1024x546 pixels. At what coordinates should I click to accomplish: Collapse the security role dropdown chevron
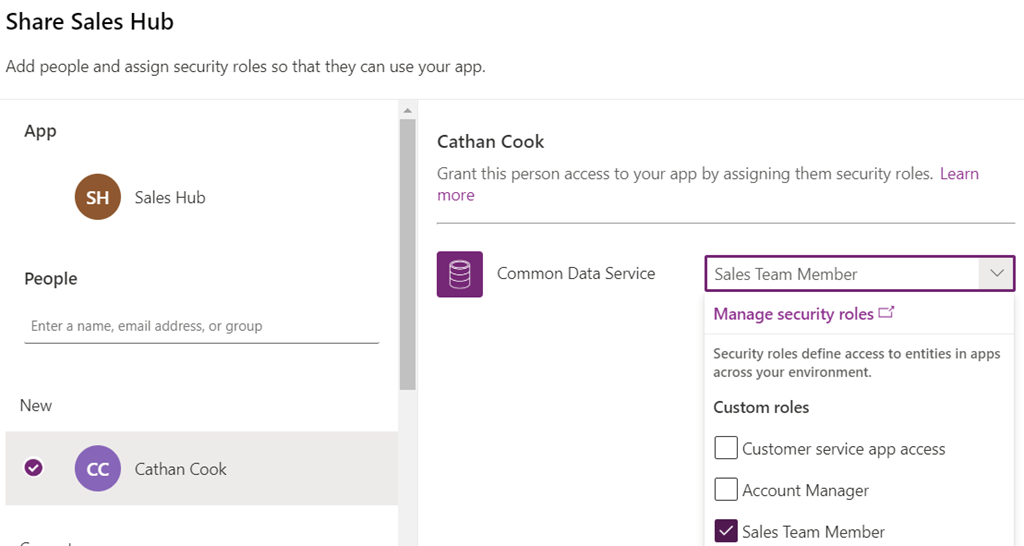pyautogui.click(x=996, y=273)
